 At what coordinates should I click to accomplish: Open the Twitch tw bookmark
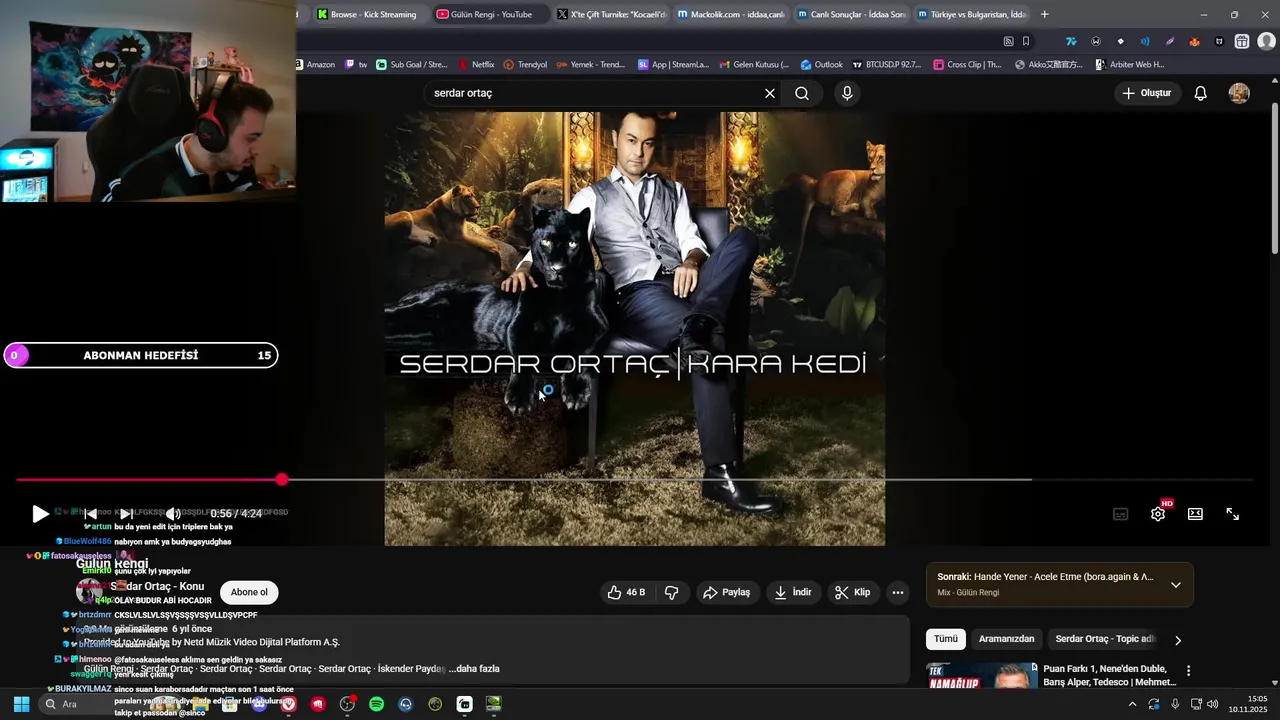pos(356,65)
